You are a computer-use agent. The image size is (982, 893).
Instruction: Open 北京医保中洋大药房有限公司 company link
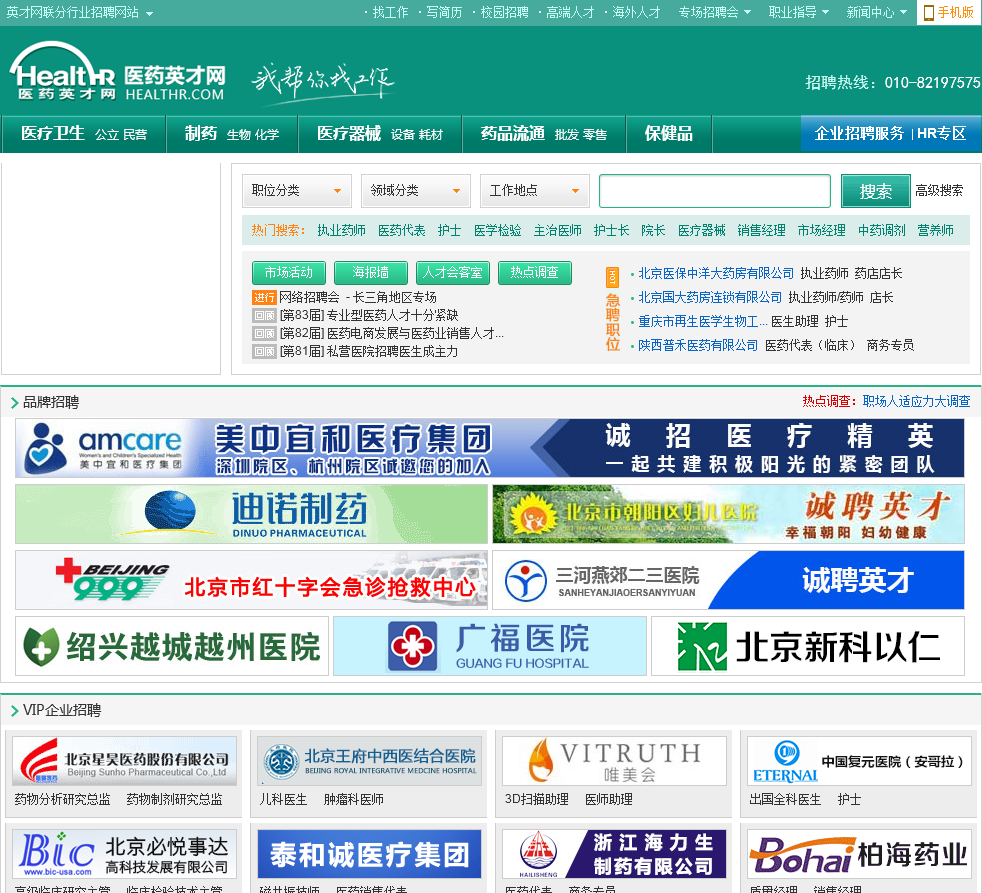click(x=716, y=274)
